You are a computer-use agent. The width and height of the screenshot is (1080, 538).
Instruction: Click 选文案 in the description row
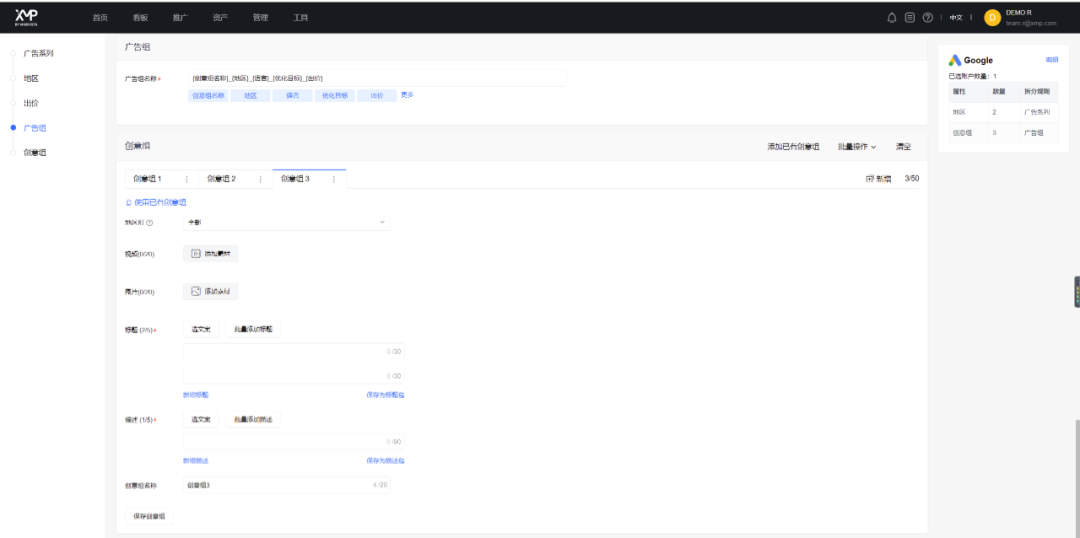click(200, 419)
